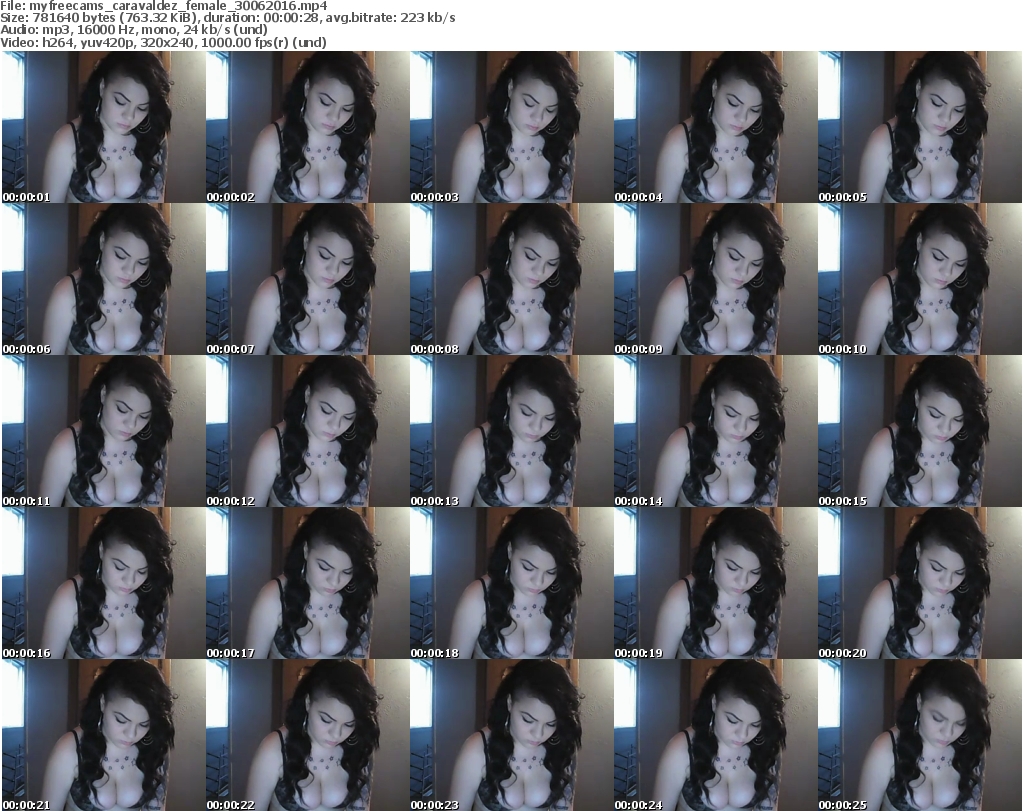
Task: Select the thumbnail frame timestamped 00:00:03
Action: (511, 127)
